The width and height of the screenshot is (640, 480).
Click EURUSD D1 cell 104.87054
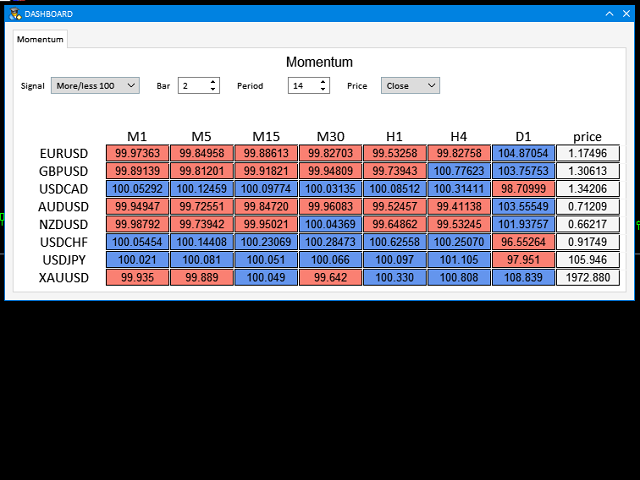tap(523, 153)
